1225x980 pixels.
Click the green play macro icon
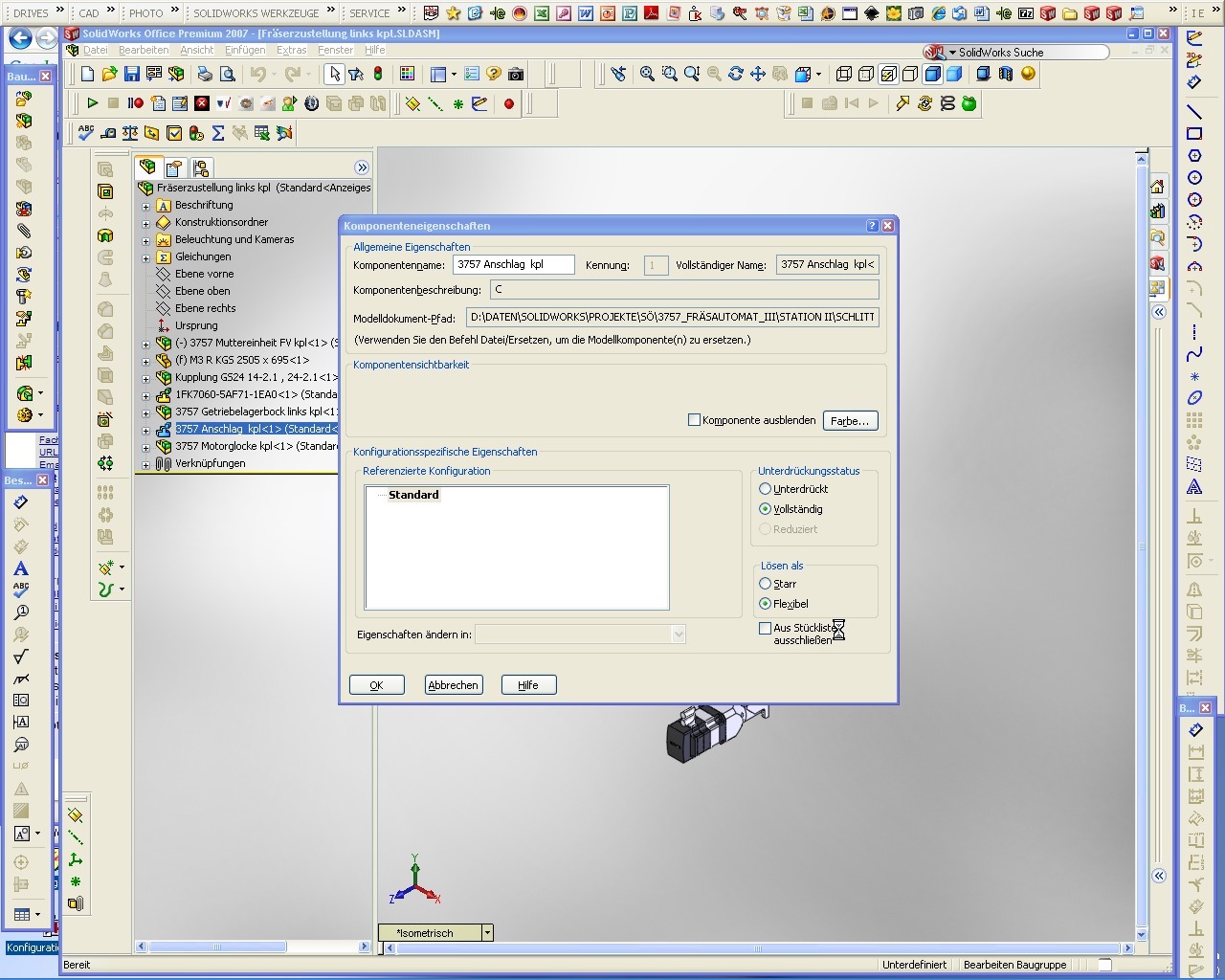pos(92,103)
